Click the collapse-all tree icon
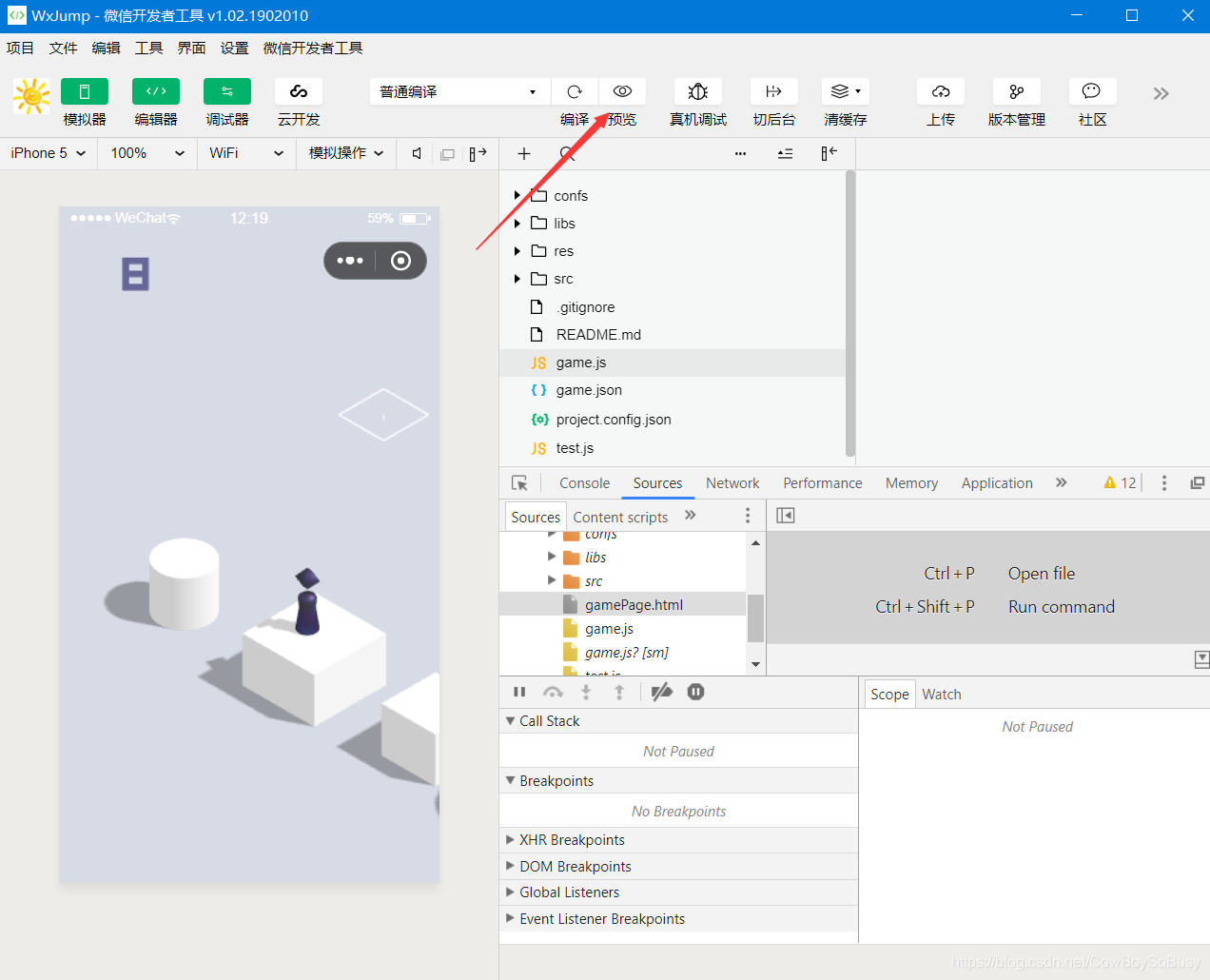The image size is (1210, 980). tap(785, 153)
